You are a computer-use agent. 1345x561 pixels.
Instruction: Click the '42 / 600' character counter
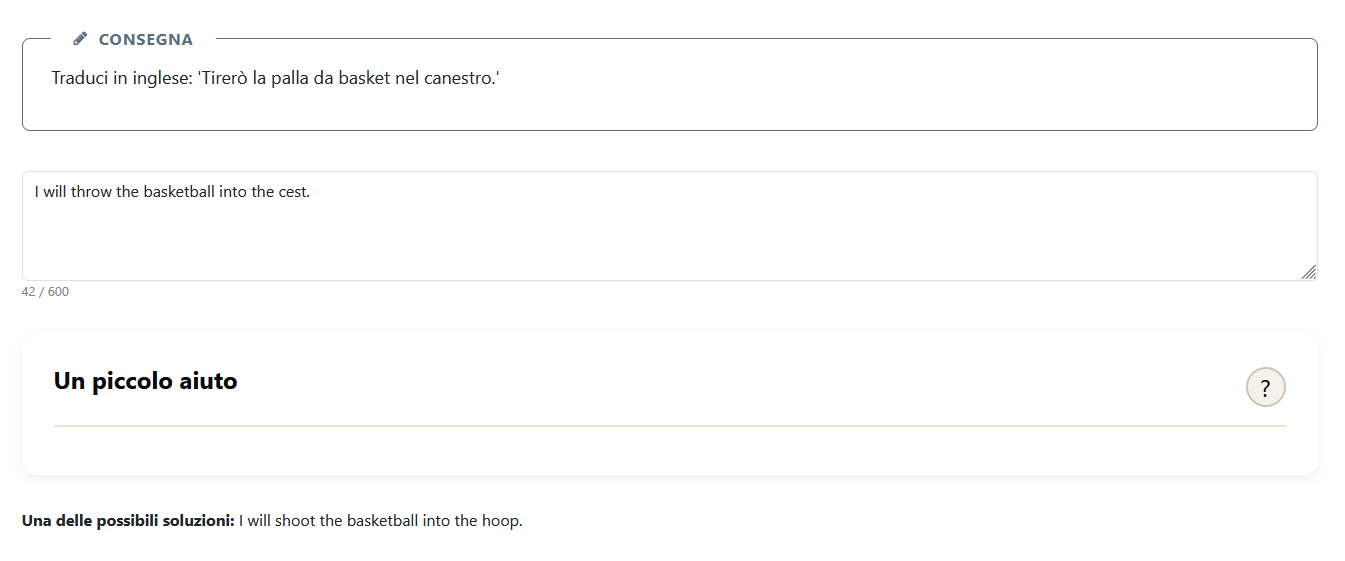click(45, 292)
